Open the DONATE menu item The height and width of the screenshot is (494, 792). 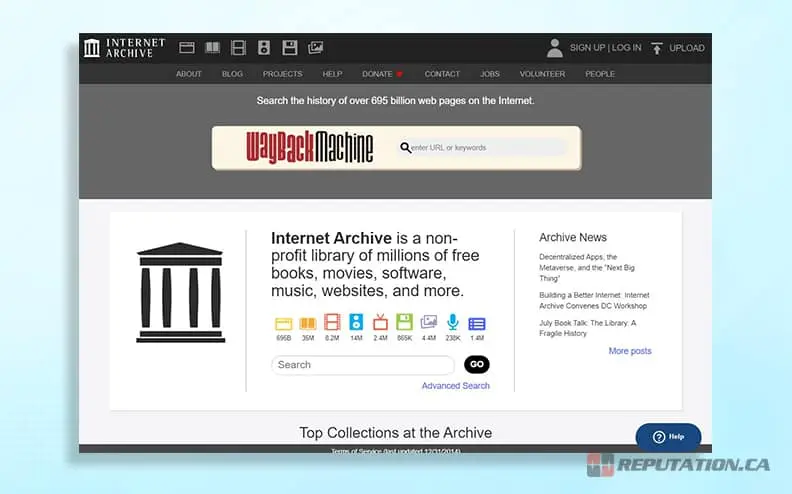tap(382, 74)
